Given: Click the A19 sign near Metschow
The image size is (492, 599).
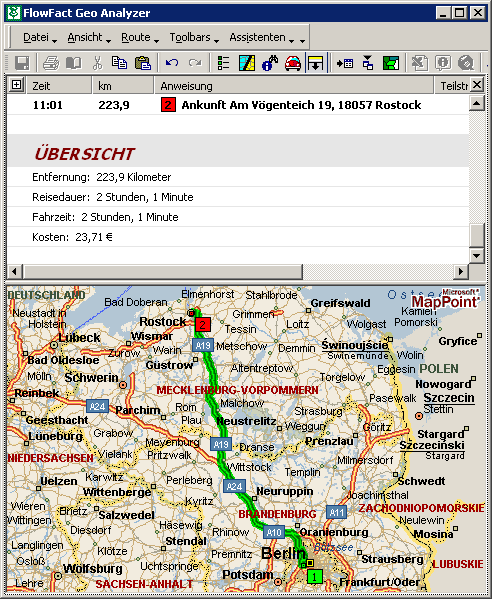Looking at the screenshot, I should click(203, 345).
